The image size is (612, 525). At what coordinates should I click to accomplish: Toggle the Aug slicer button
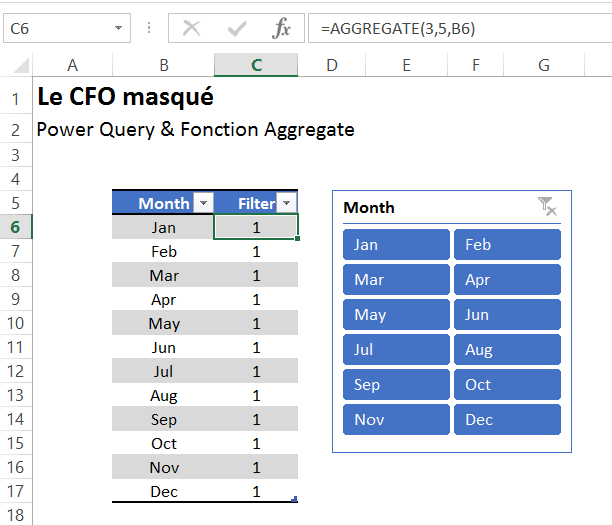click(x=507, y=350)
